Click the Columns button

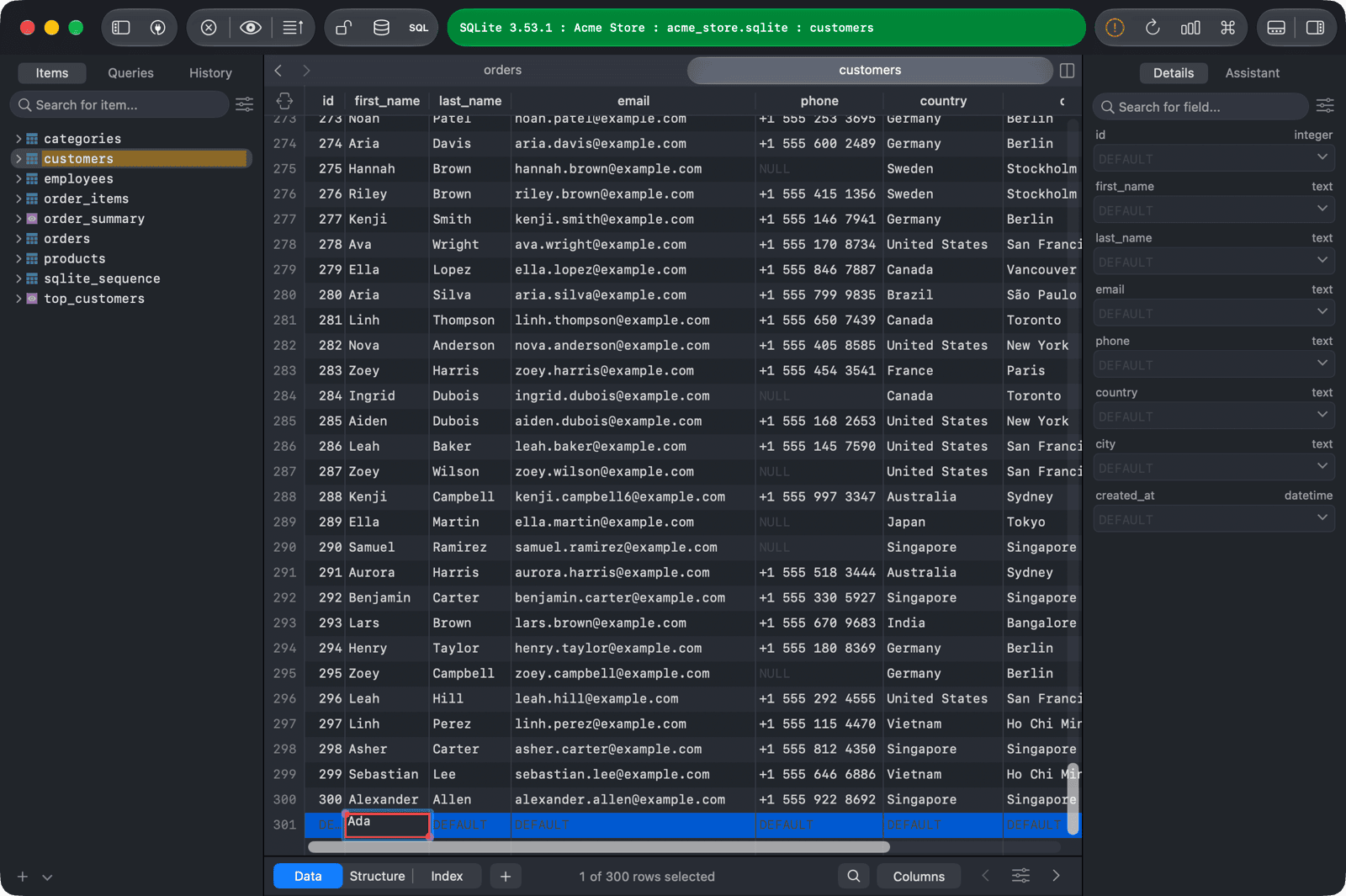point(919,876)
